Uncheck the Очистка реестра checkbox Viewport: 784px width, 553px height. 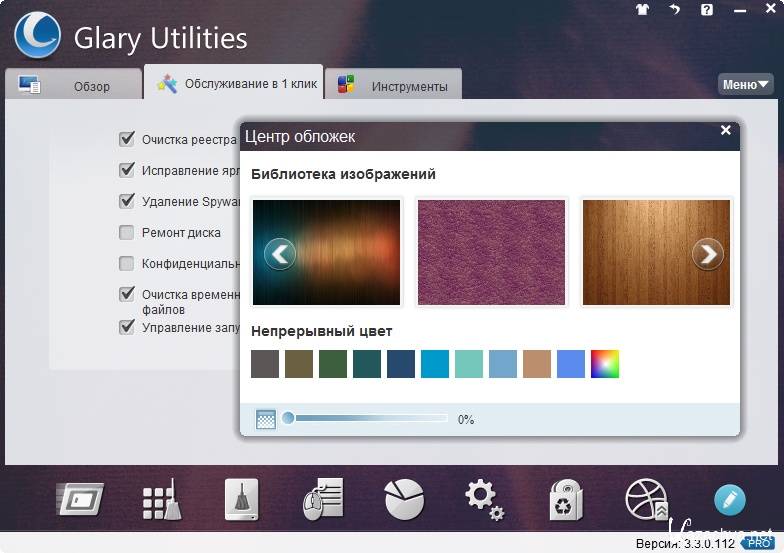pos(127,139)
